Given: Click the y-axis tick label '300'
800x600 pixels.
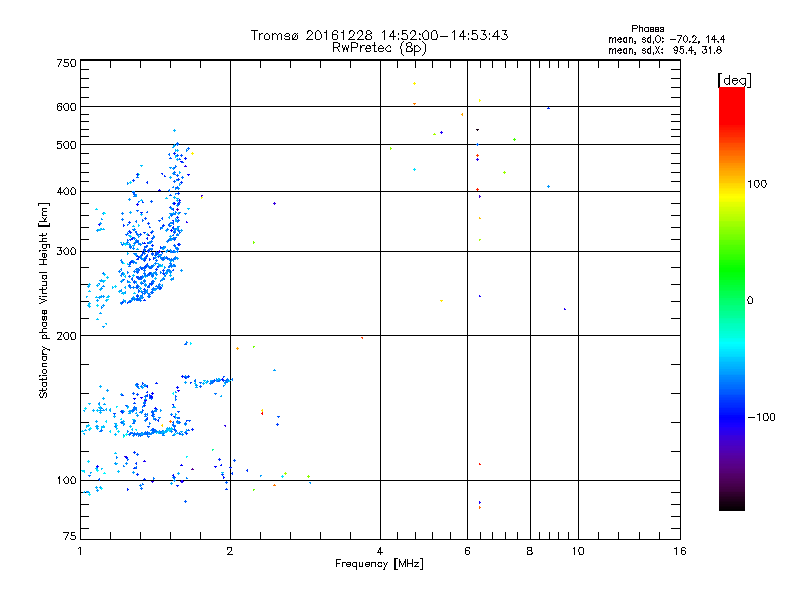Looking at the screenshot, I should (66, 252).
